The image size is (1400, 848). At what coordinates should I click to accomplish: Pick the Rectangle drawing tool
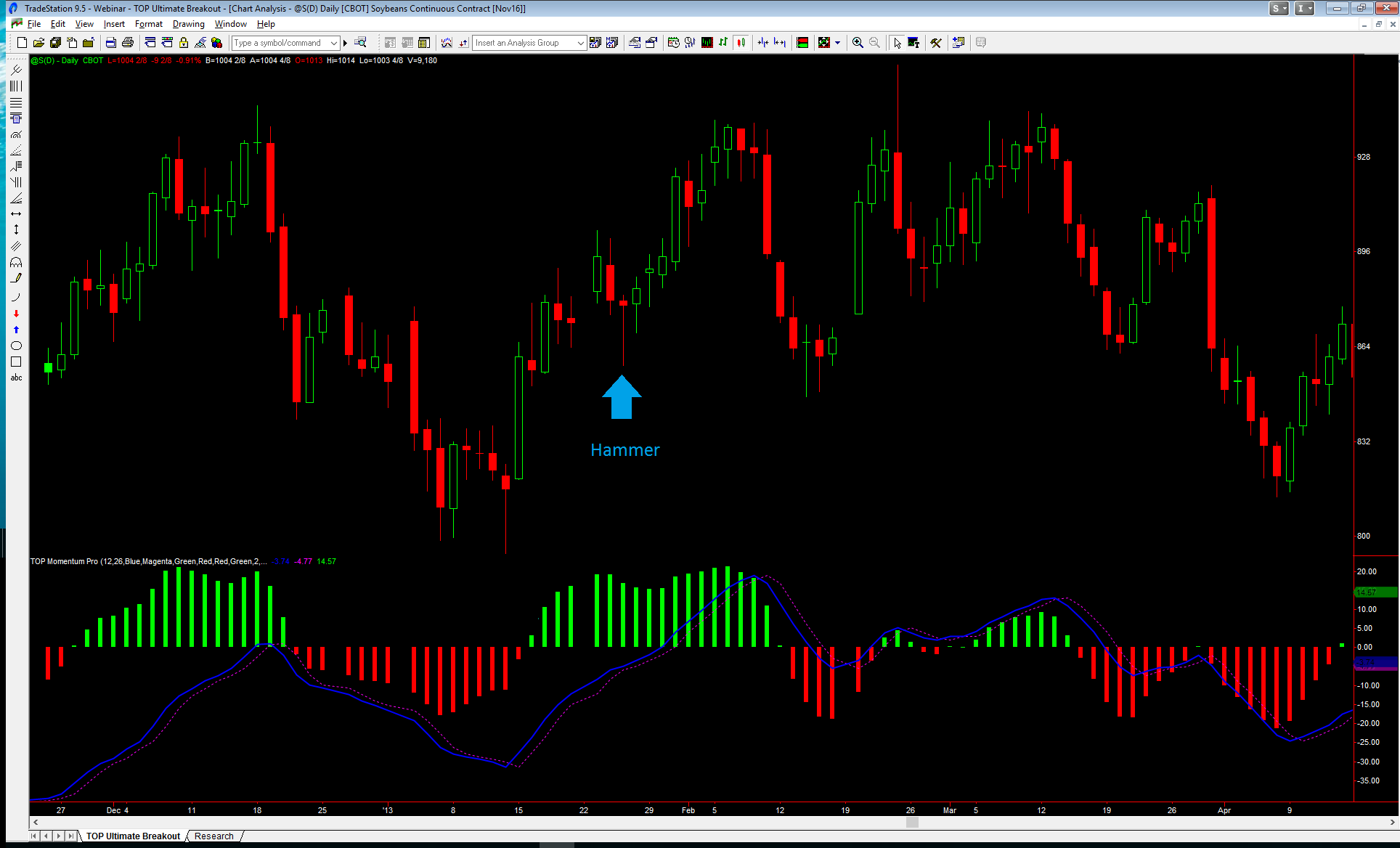16,362
